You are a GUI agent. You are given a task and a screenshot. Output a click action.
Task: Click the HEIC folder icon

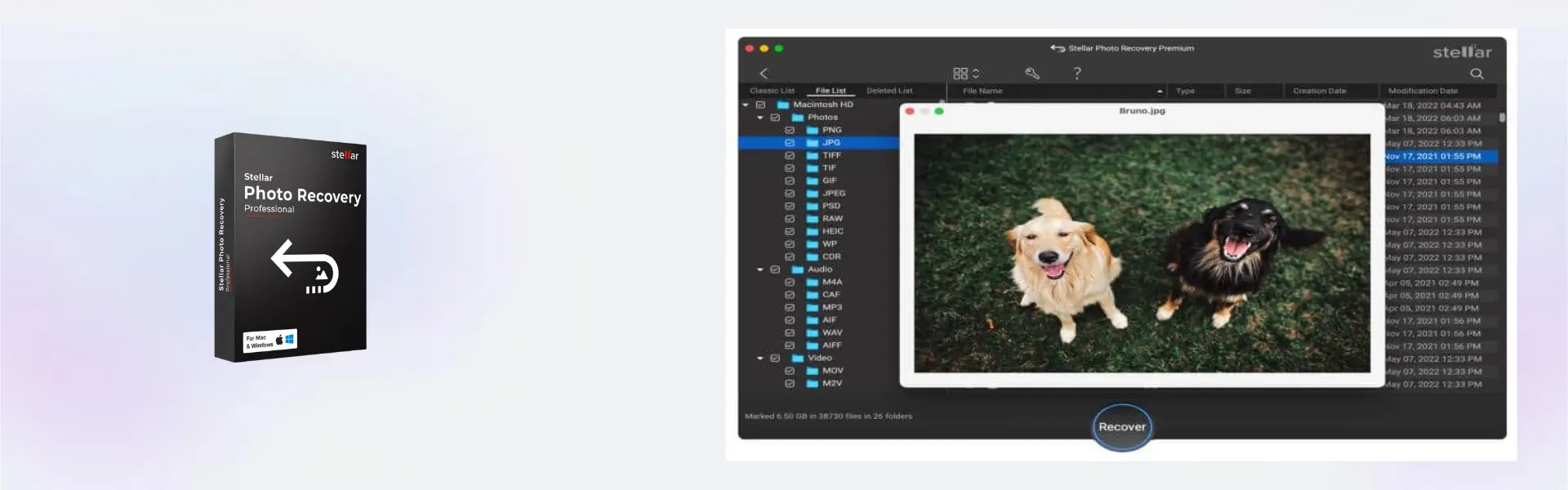(813, 231)
